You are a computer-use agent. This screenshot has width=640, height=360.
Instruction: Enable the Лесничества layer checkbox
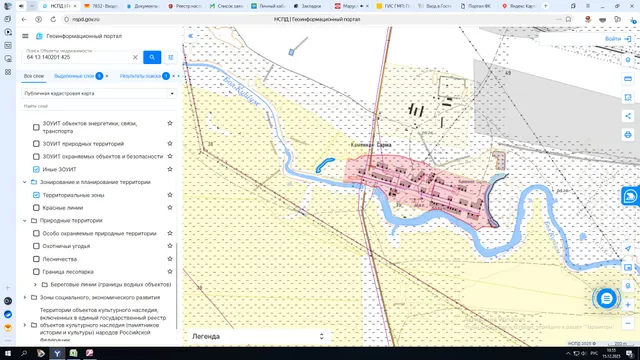coord(36,259)
